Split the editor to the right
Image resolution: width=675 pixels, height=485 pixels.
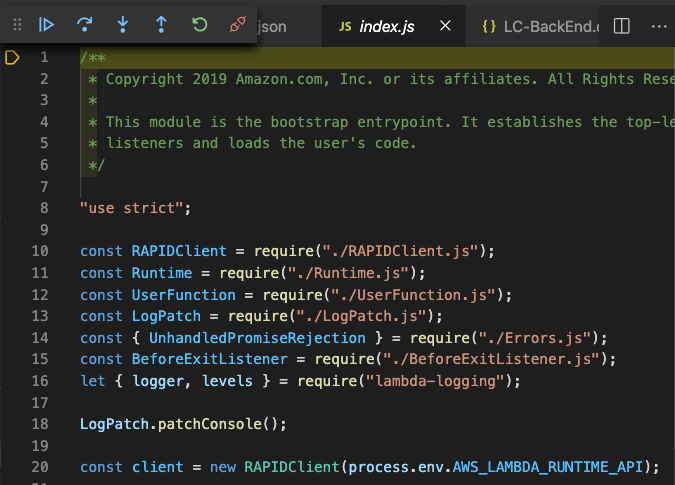point(622,26)
